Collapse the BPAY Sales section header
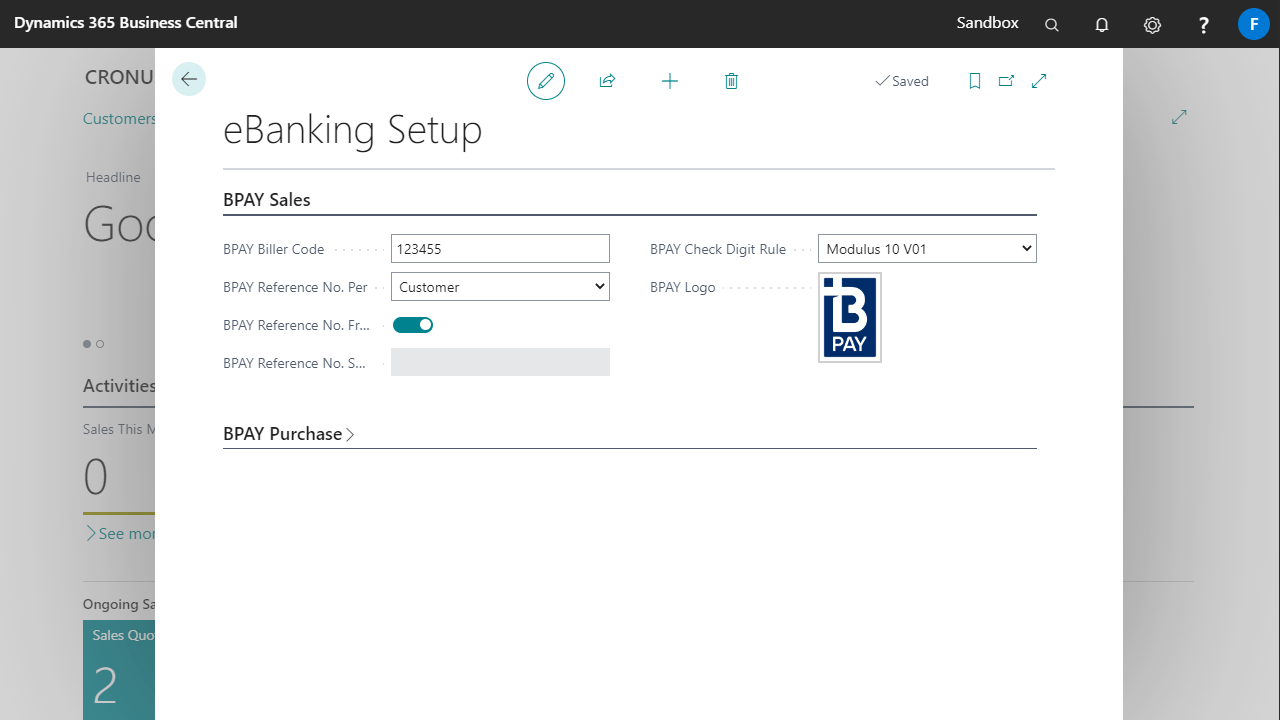The height and width of the screenshot is (720, 1280). click(267, 200)
